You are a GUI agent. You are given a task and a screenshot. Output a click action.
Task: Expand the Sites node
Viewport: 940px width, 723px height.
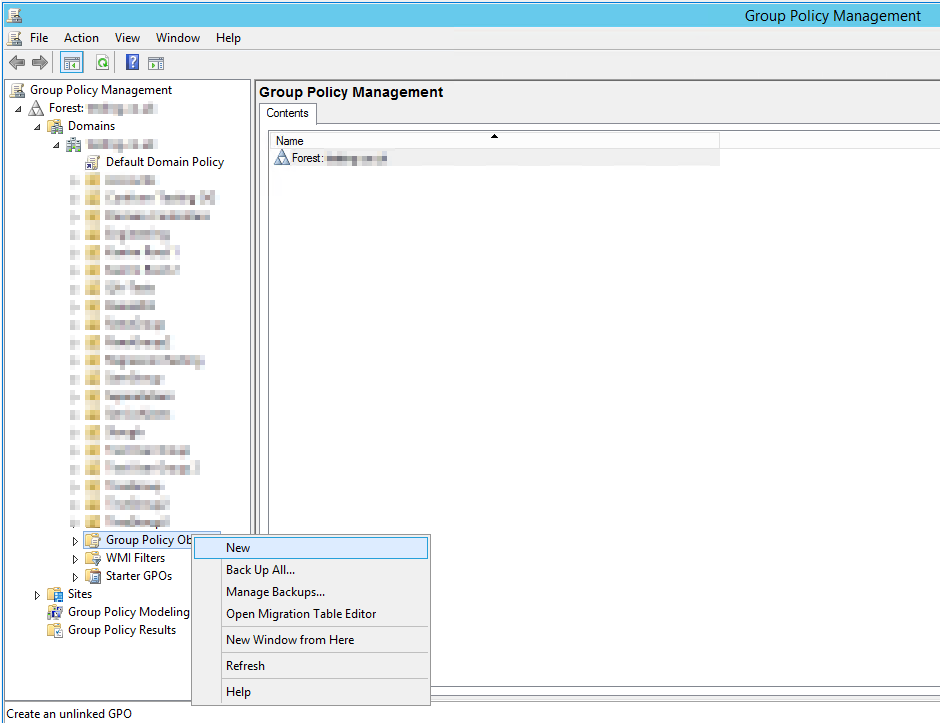37,595
